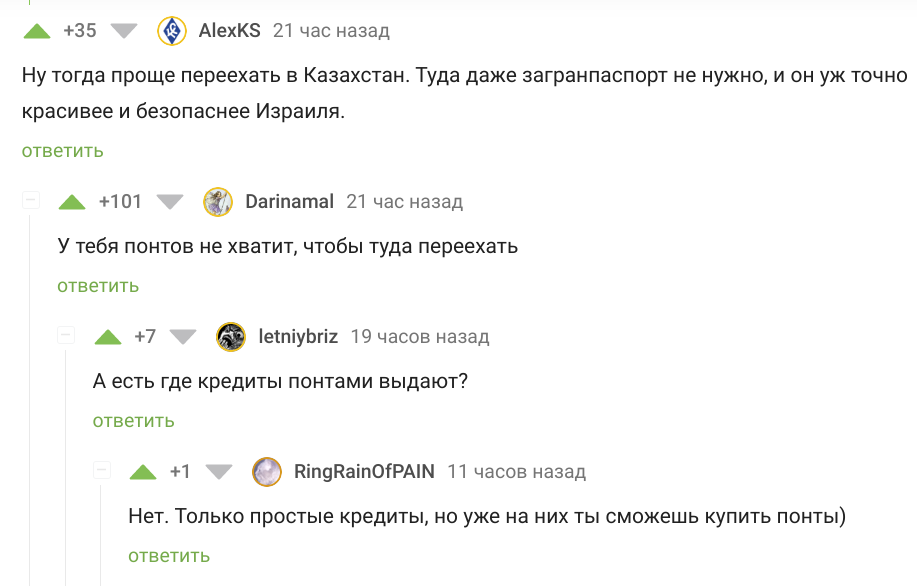
Task: Downvote letniybriz's comment
Action: coord(183,337)
